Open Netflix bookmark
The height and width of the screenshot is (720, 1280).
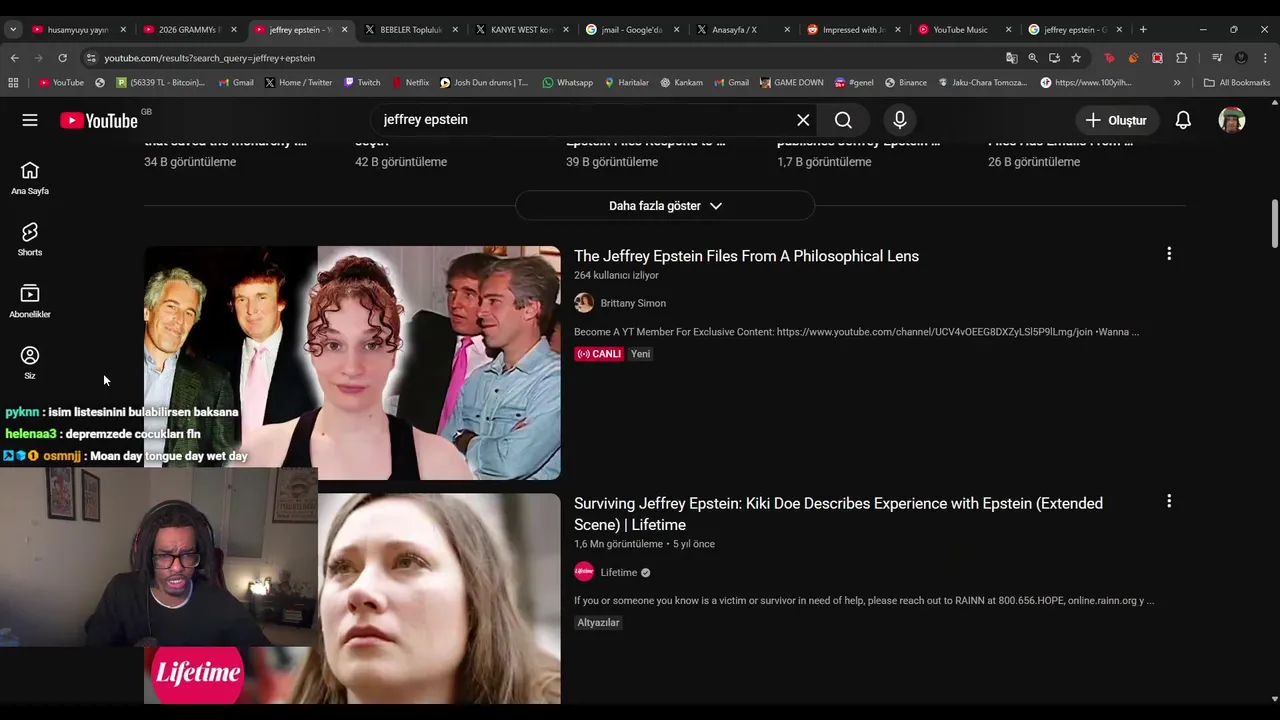coord(410,83)
